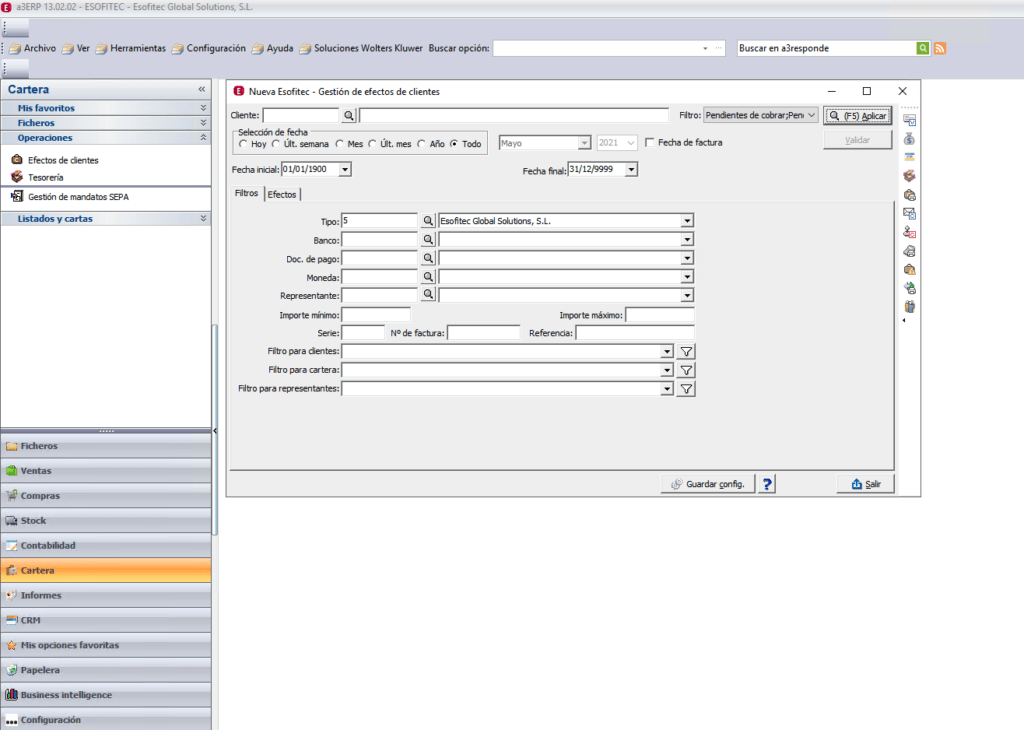
Task: Click the blue question mark help icon
Action: point(767,484)
